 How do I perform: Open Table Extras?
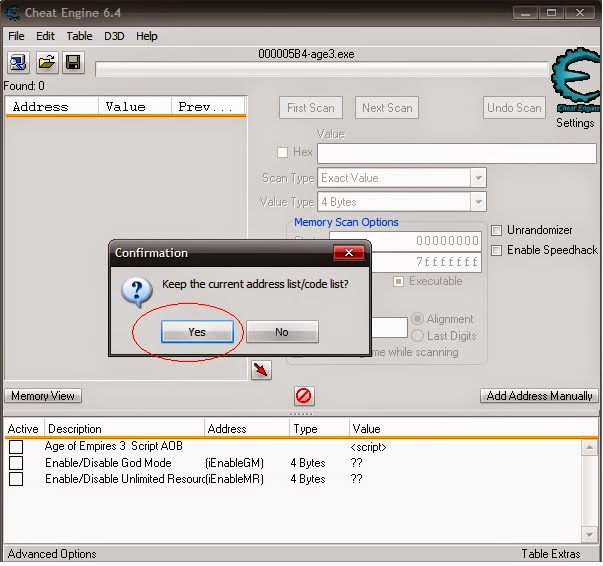tap(551, 554)
